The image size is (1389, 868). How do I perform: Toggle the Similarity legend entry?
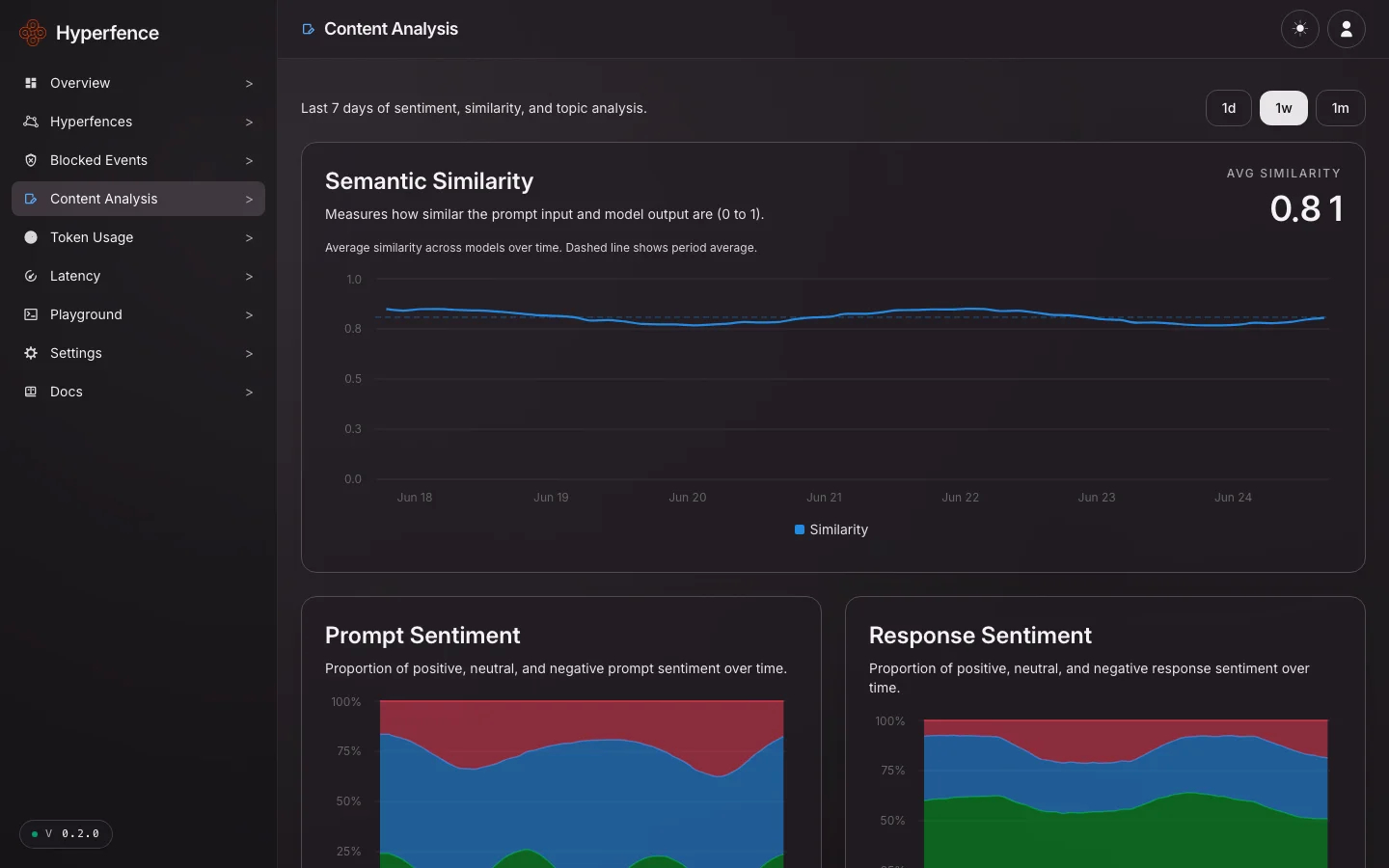831,529
